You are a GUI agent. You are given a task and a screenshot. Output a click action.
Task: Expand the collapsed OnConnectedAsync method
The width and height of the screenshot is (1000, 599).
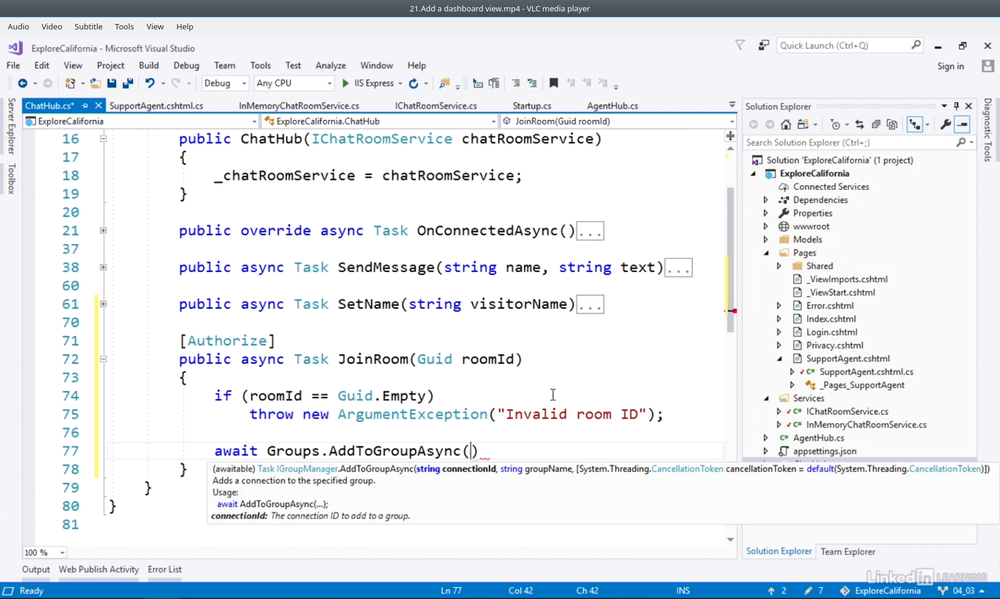103,231
